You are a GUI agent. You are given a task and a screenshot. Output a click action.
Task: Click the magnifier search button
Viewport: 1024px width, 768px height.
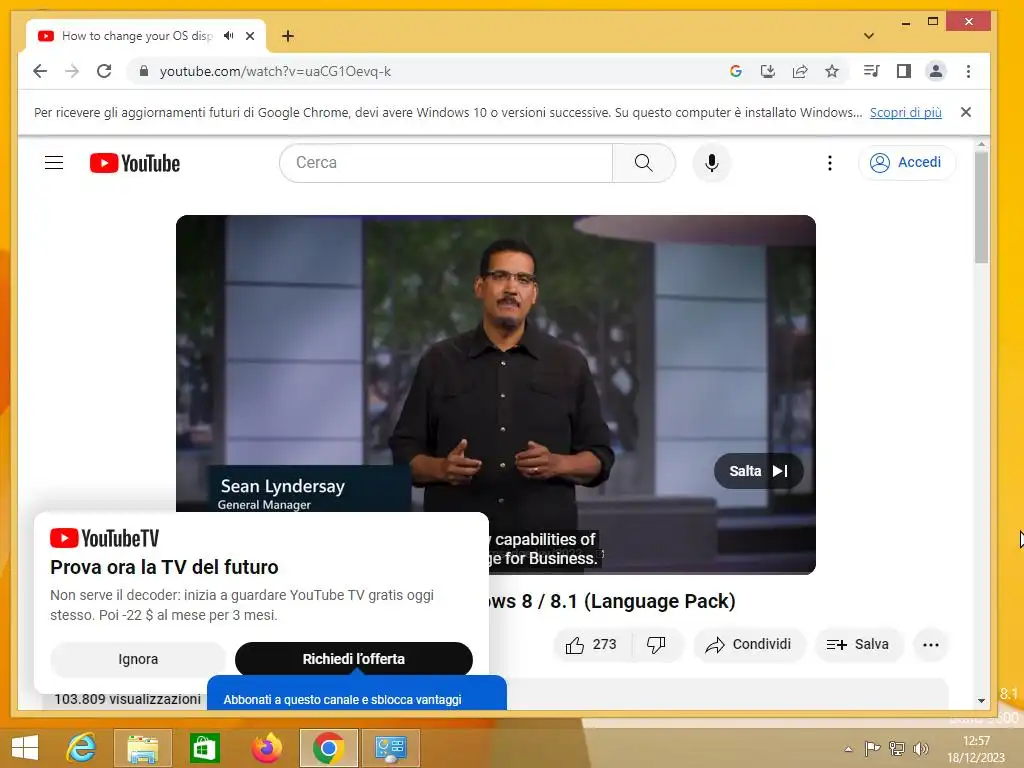[643, 163]
